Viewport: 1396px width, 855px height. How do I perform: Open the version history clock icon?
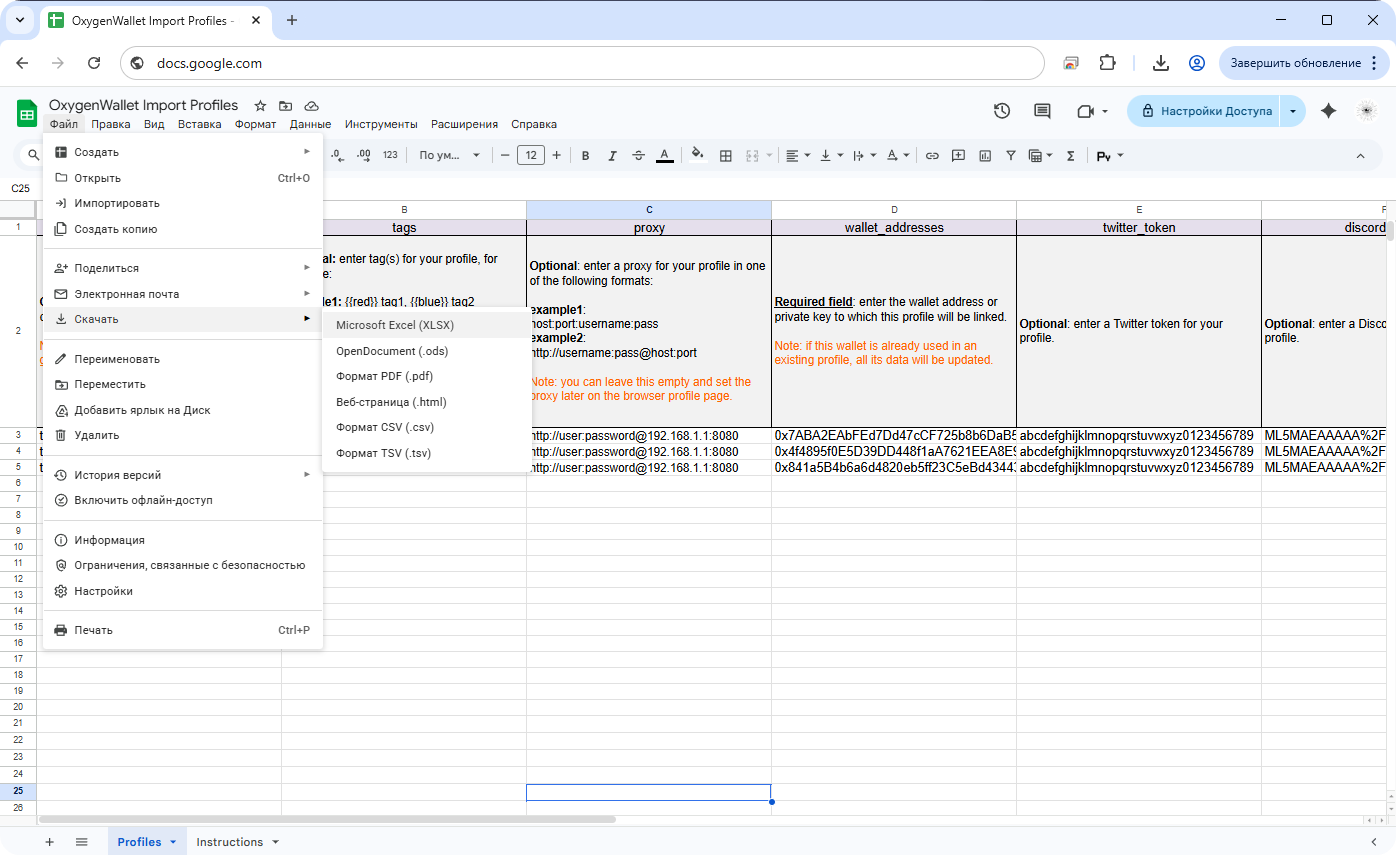click(x=1002, y=111)
